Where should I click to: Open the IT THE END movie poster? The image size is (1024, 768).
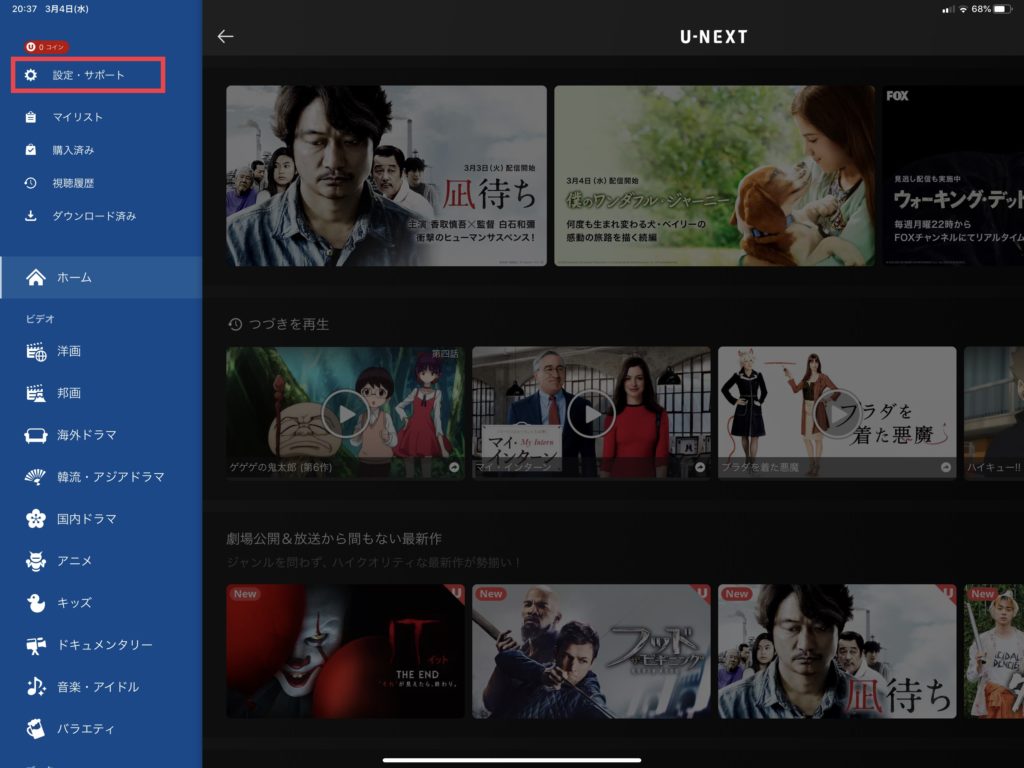[345, 652]
